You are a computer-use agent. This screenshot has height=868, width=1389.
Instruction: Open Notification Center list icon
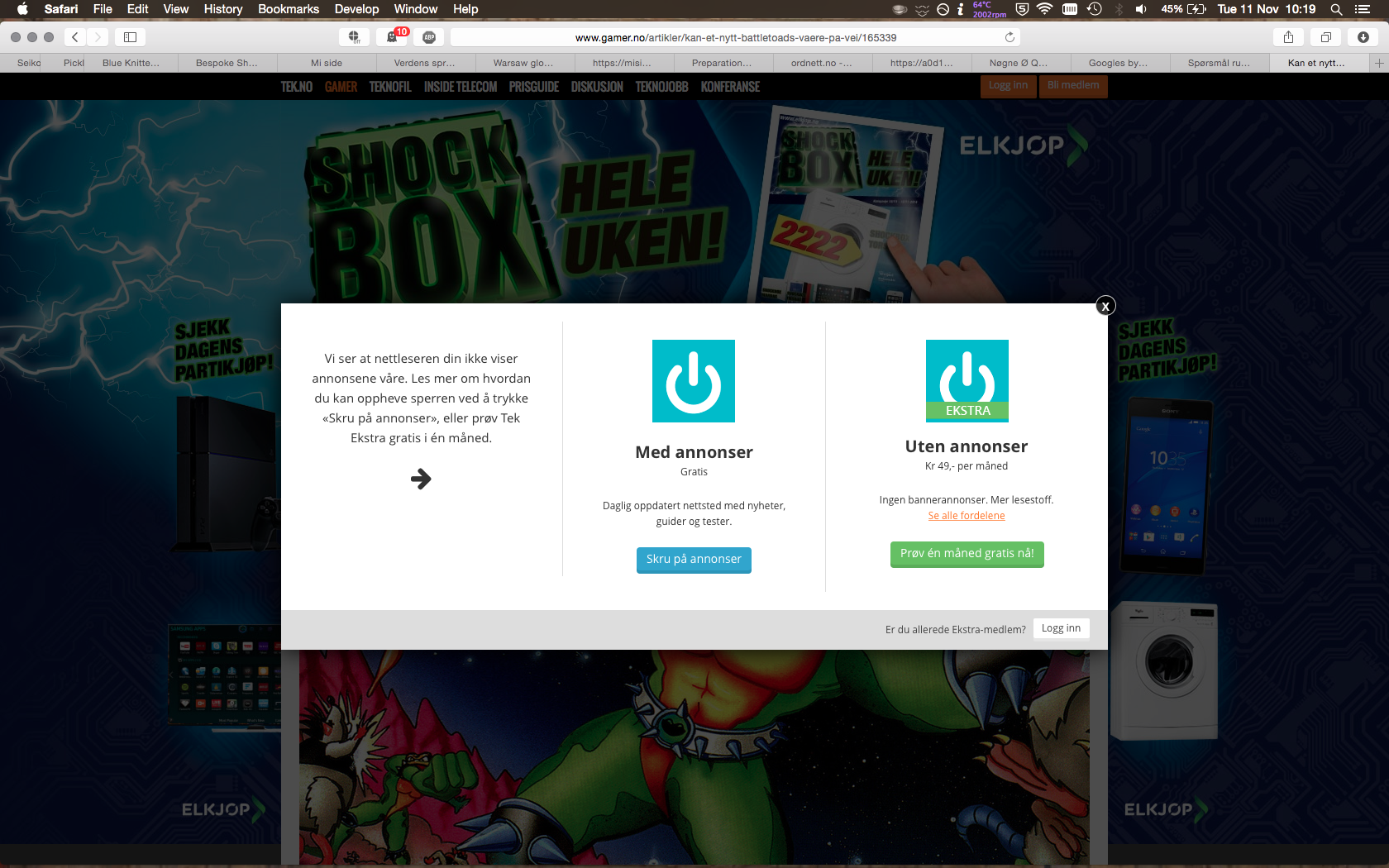click(x=1363, y=9)
